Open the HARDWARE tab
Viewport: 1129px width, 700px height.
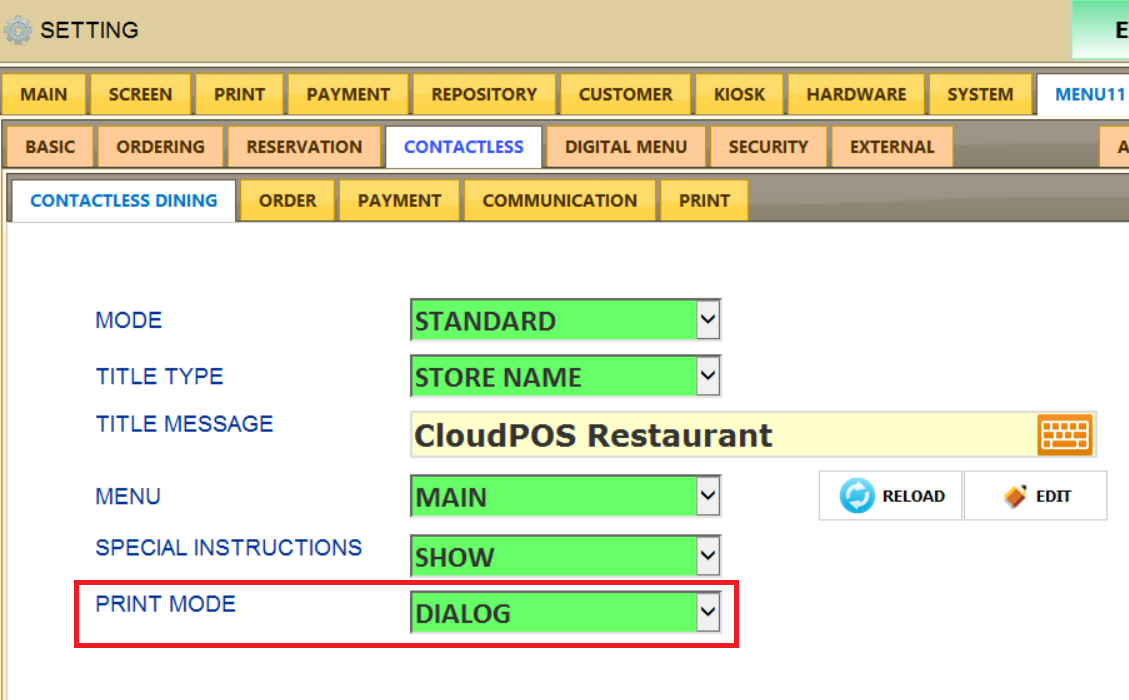coord(856,94)
